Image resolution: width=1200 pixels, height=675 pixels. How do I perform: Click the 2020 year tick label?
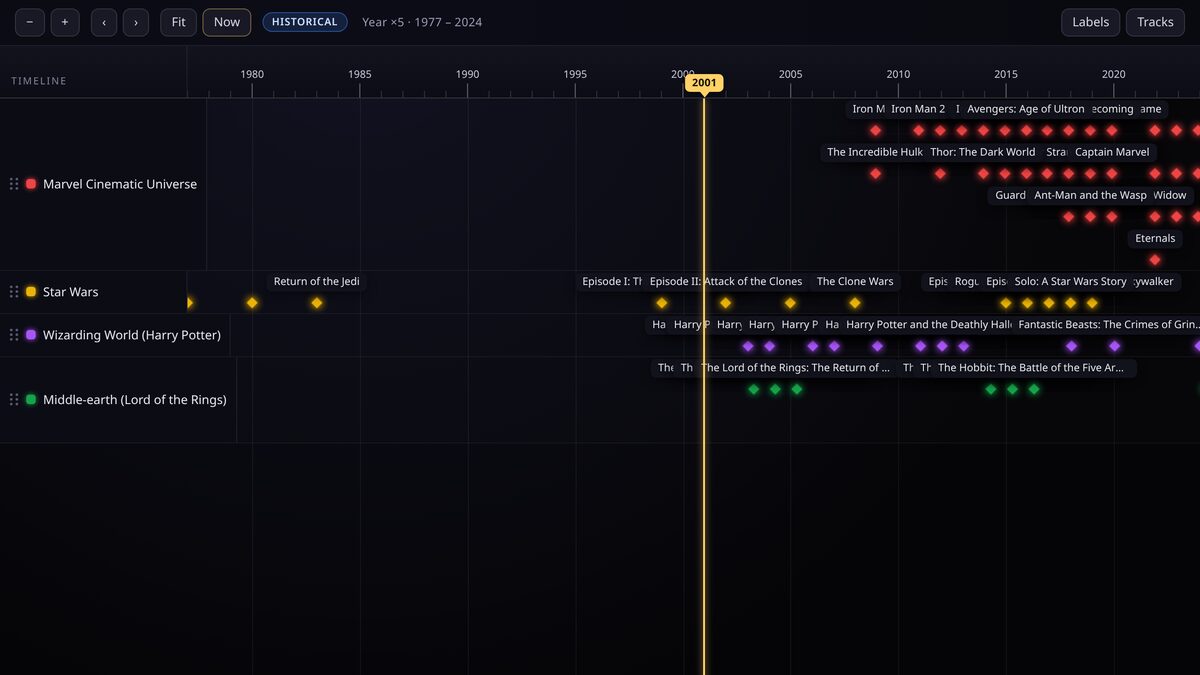[1113, 74]
